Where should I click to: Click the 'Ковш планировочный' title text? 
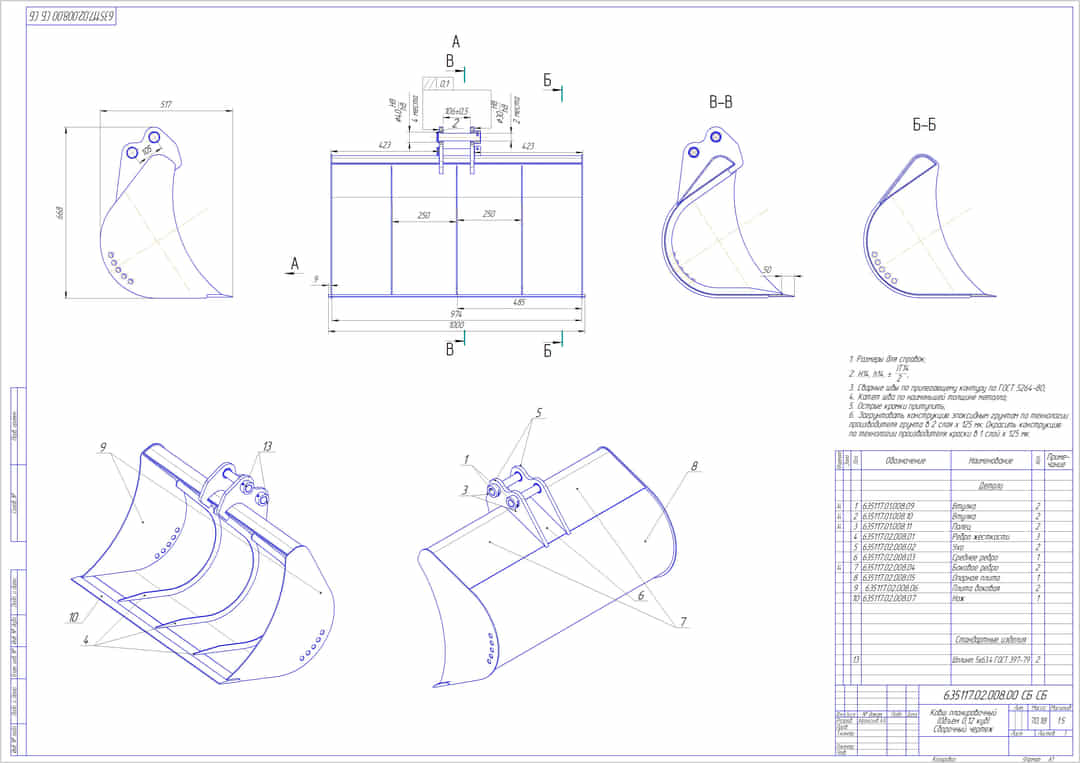tap(963, 713)
